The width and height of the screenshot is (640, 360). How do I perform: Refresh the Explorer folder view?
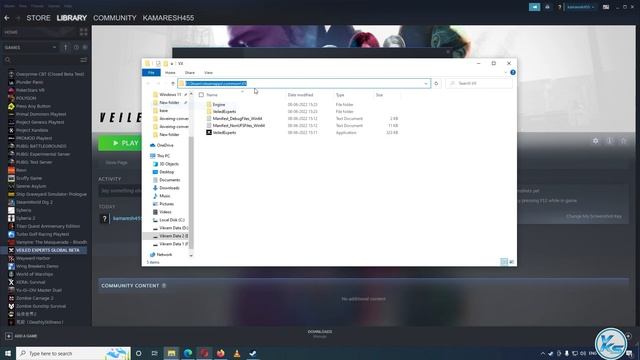[x=436, y=83]
